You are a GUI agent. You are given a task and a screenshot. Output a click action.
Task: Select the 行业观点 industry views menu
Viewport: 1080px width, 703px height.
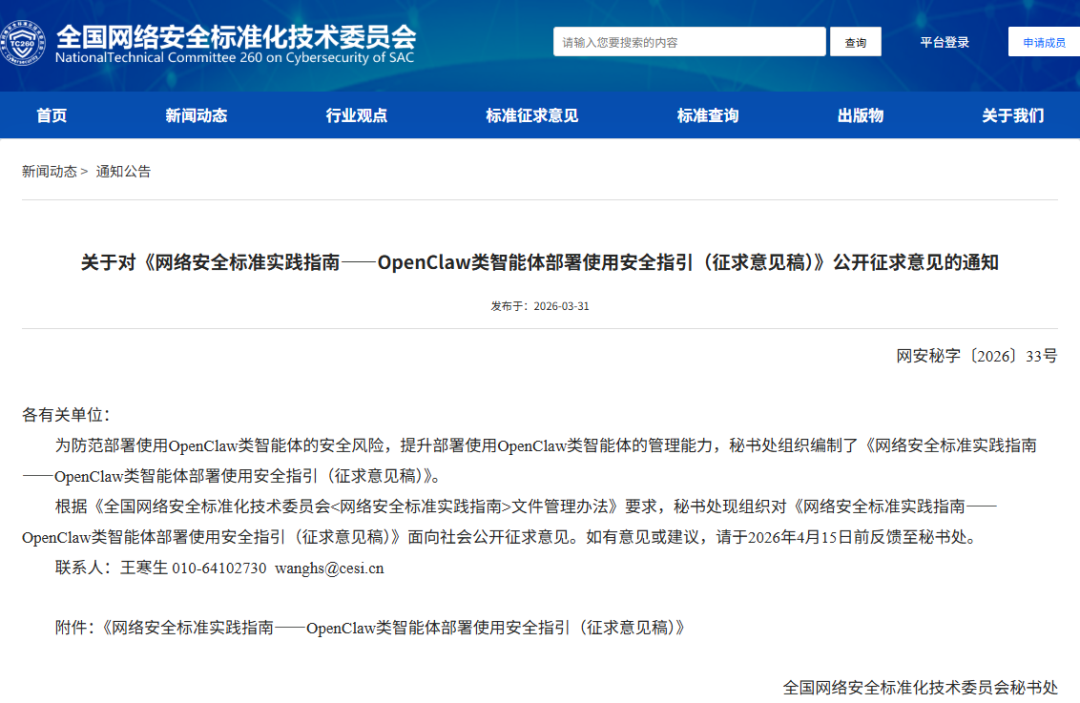click(x=356, y=115)
